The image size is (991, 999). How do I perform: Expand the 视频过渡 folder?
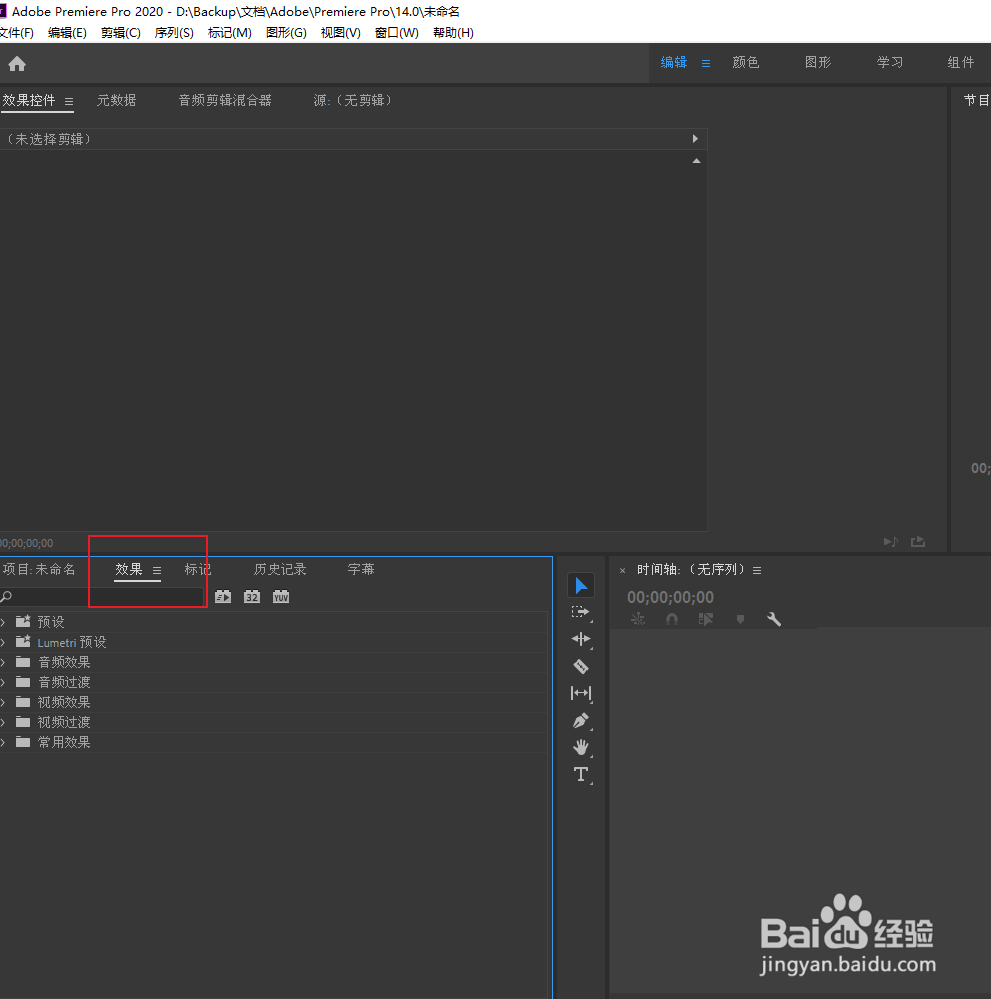pyautogui.click(x=3, y=722)
